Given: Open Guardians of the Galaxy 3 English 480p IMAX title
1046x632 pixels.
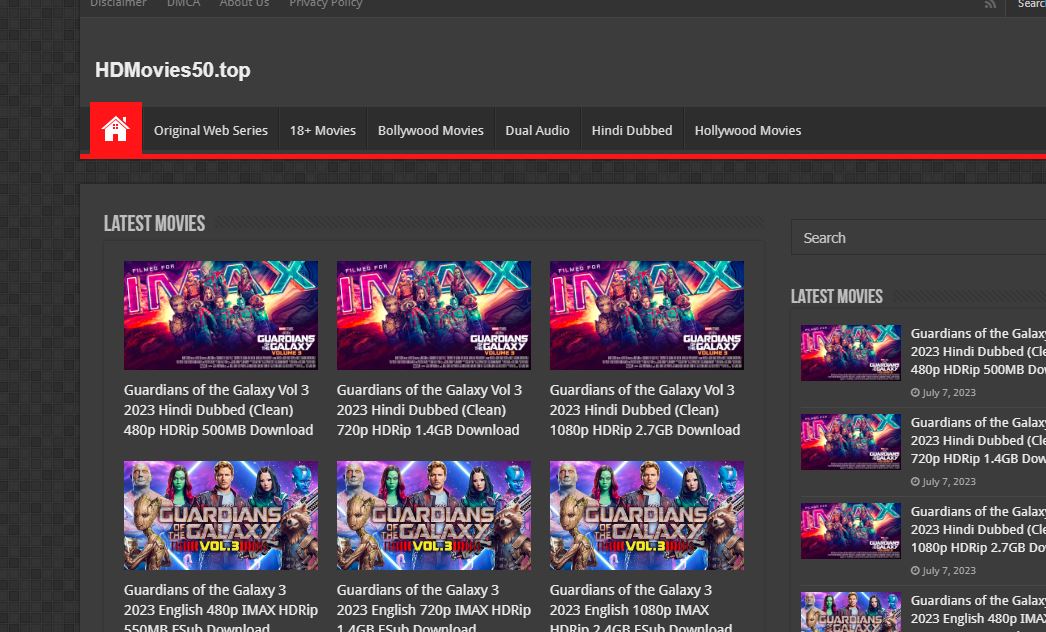Looking at the screenshot, I should 221,609.
